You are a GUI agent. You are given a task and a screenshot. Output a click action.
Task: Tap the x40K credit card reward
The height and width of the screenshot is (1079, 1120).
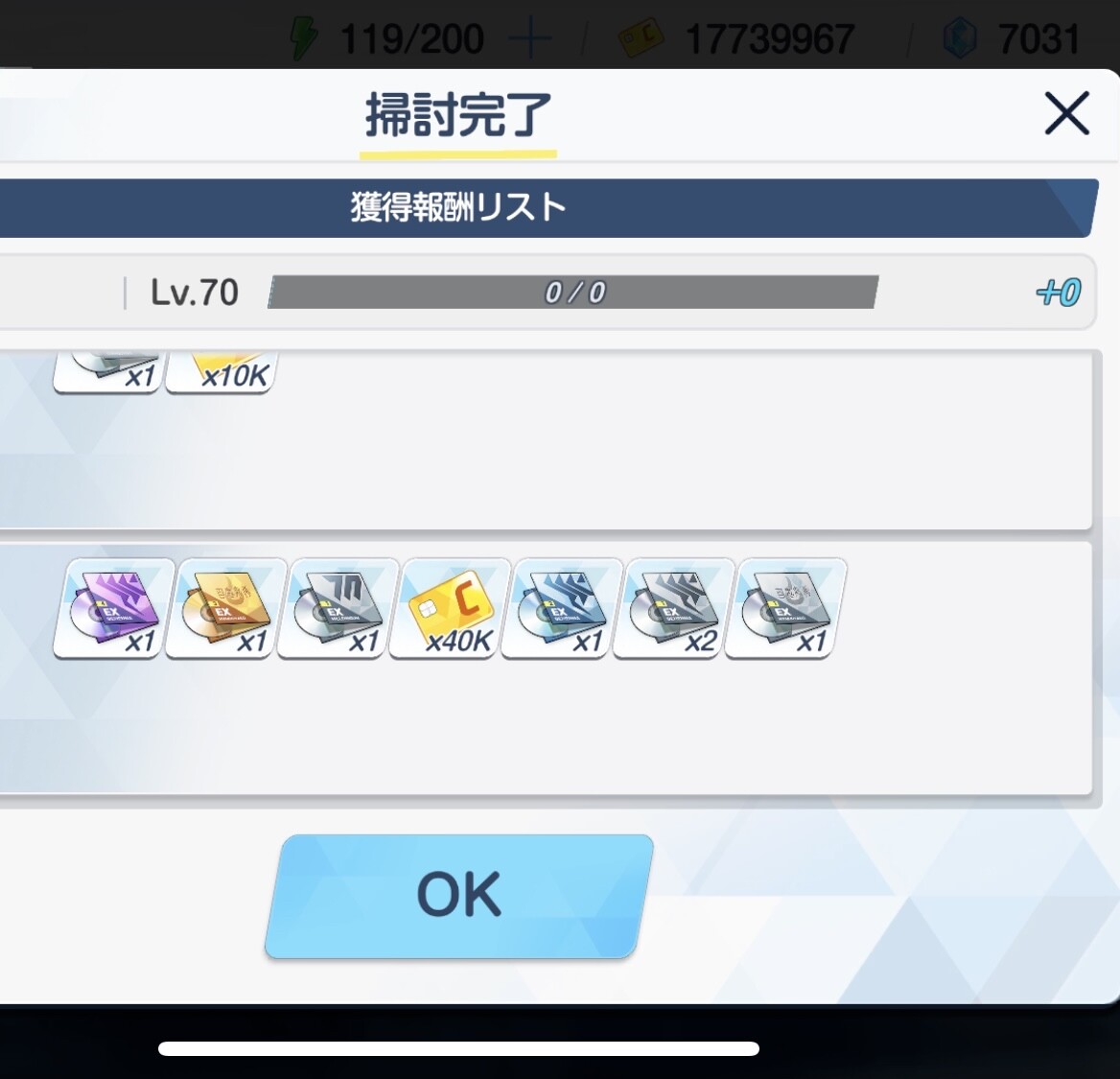(450, 608)
